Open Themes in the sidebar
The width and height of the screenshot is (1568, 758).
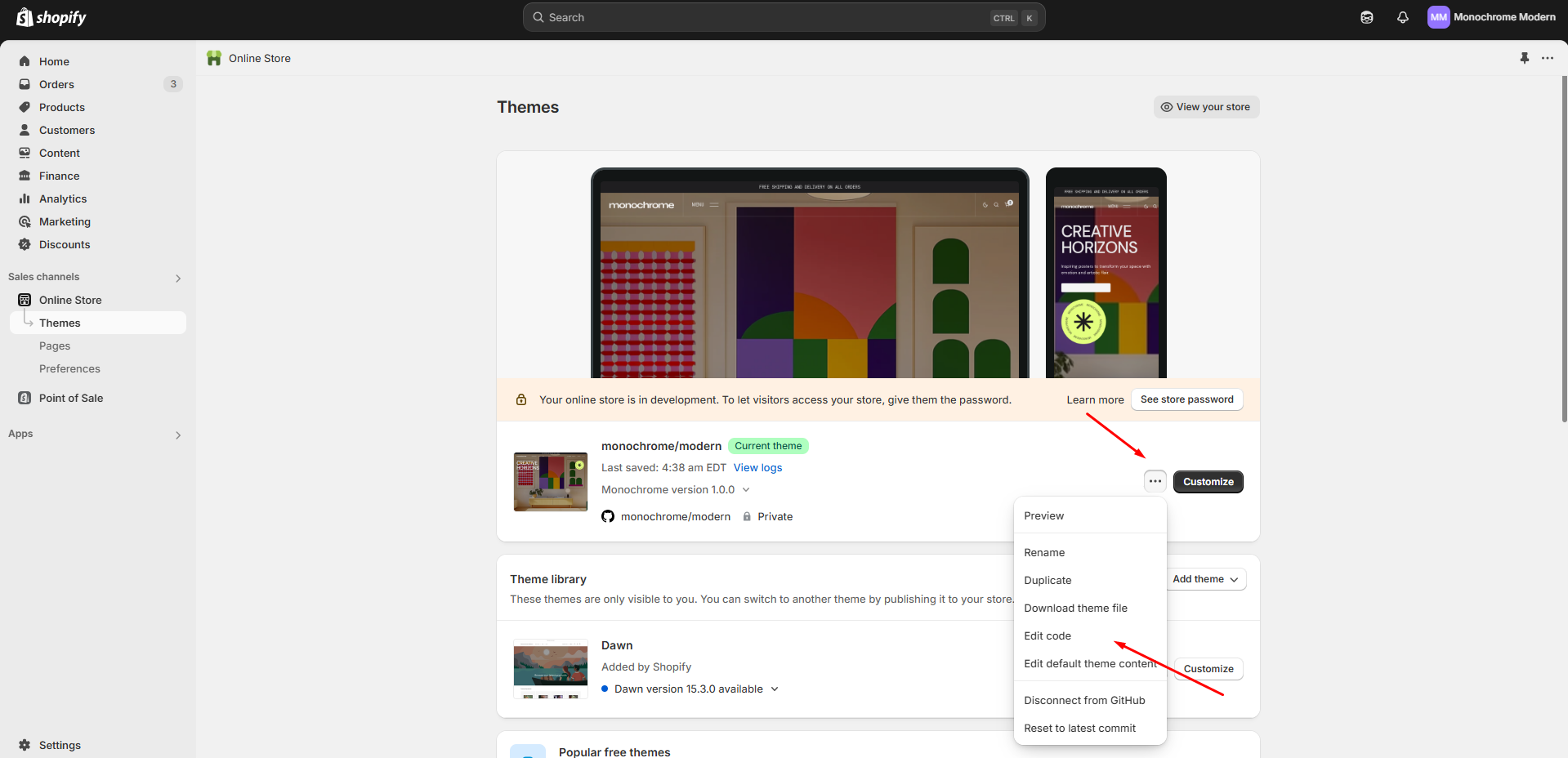pos(98,323)
